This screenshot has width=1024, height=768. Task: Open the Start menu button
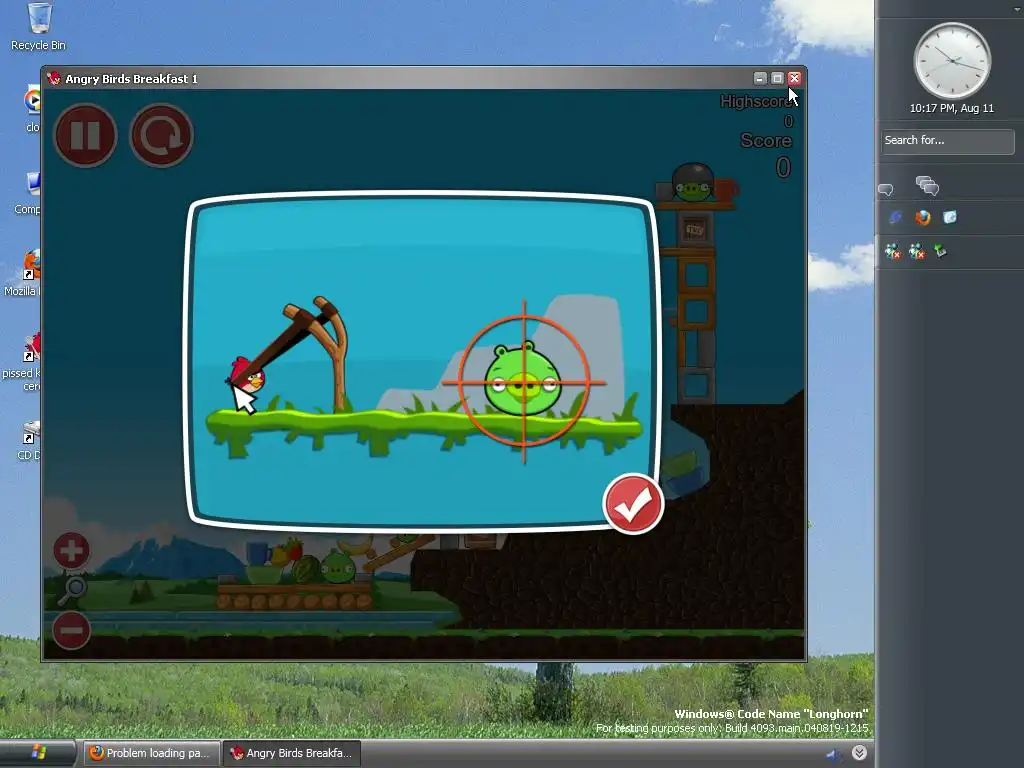click(38, 753)
